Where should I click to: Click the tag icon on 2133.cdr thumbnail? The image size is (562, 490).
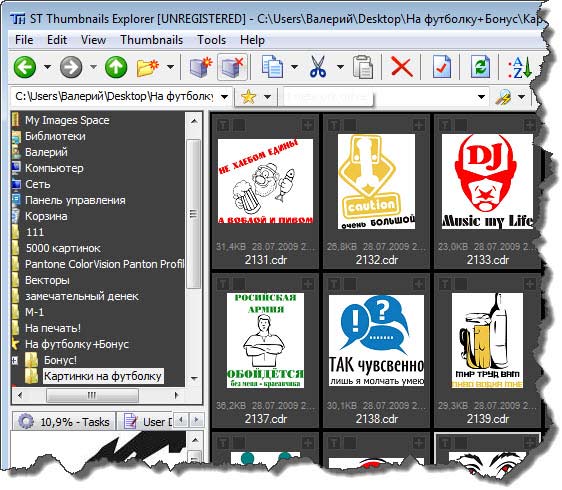[x=445, y=125]
